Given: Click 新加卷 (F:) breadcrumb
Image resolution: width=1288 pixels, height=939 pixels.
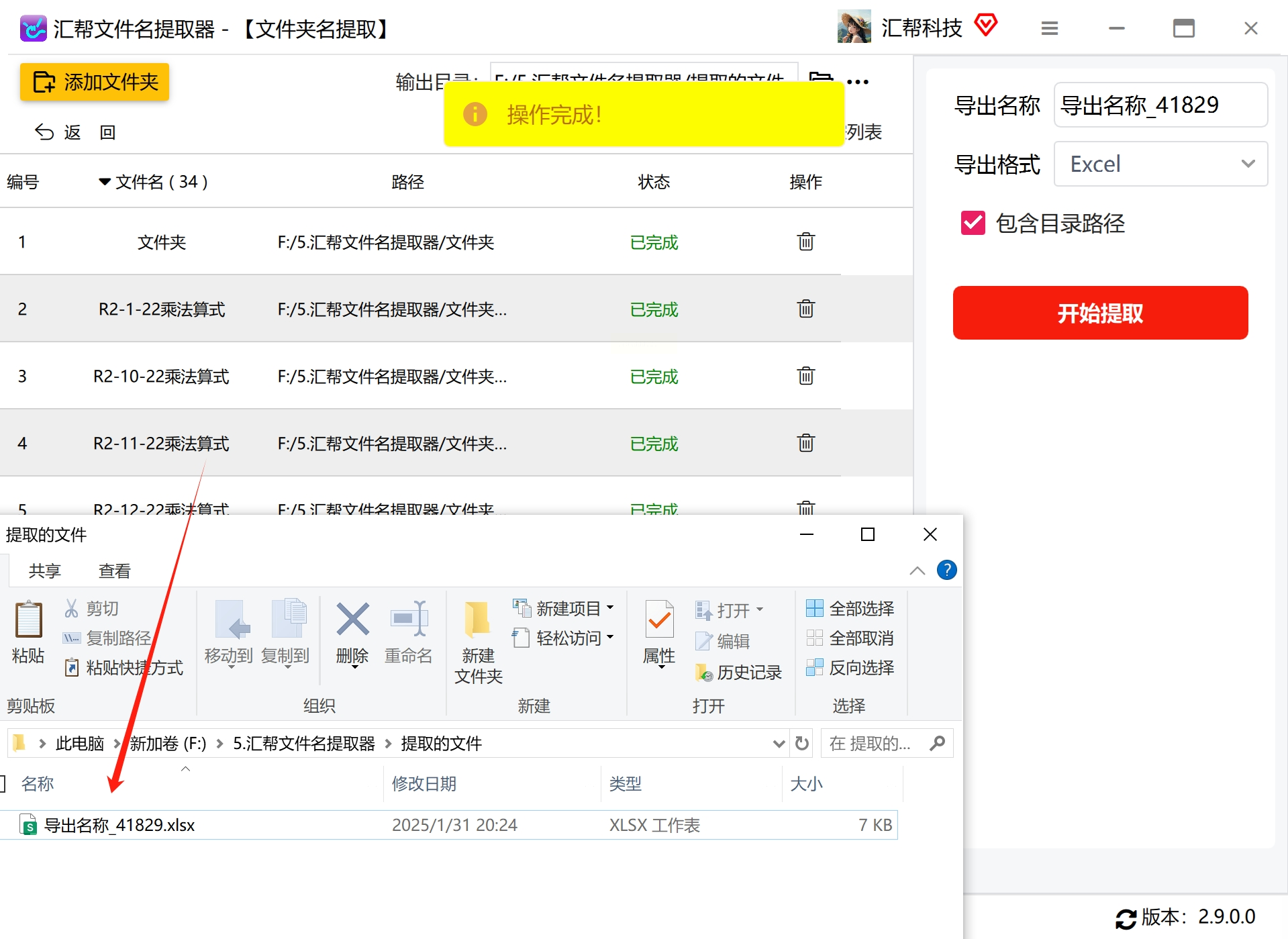Looking at the screenshot, I should point(168,744).
